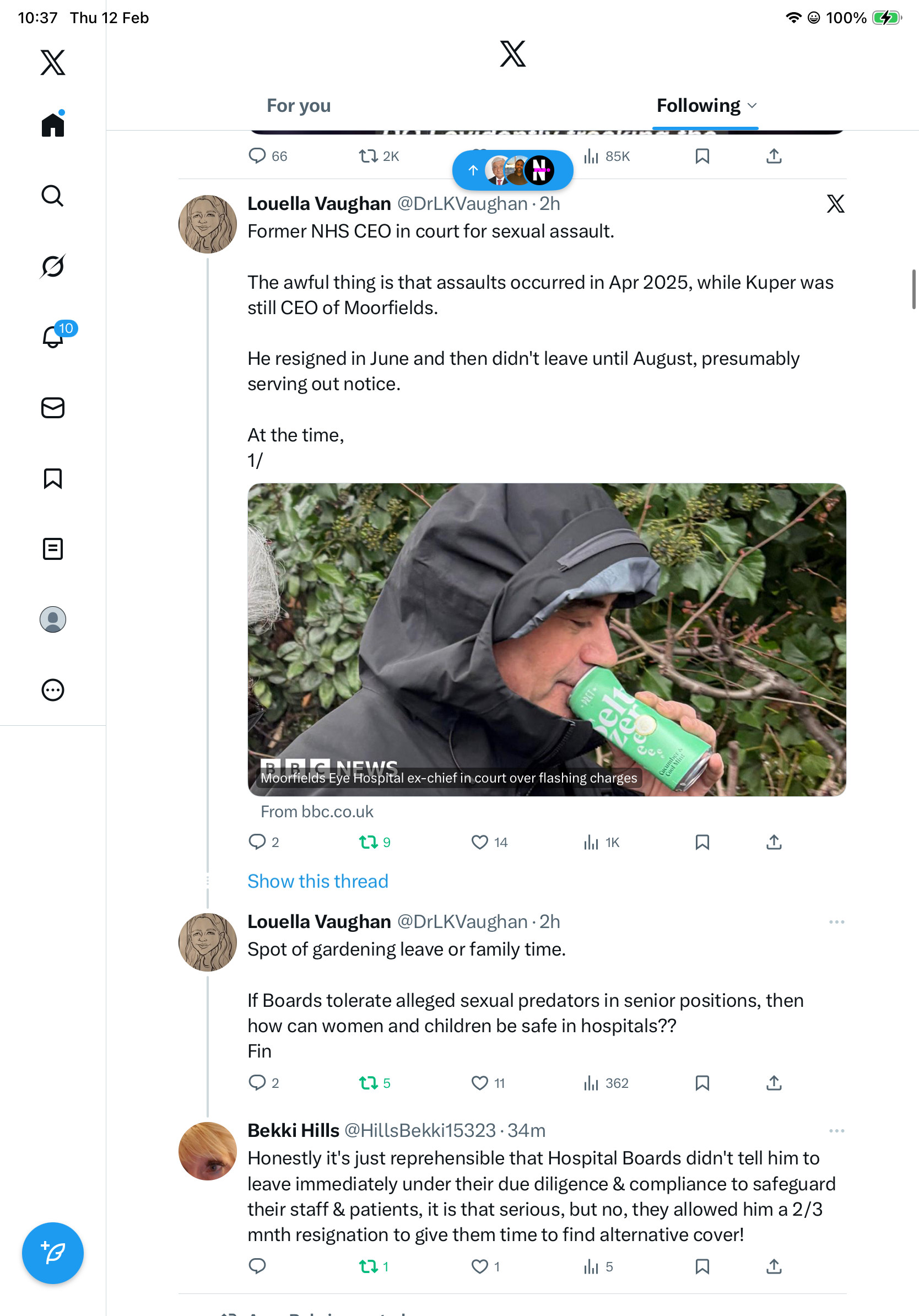Open the sidebar More circle menu

(53, 690)
